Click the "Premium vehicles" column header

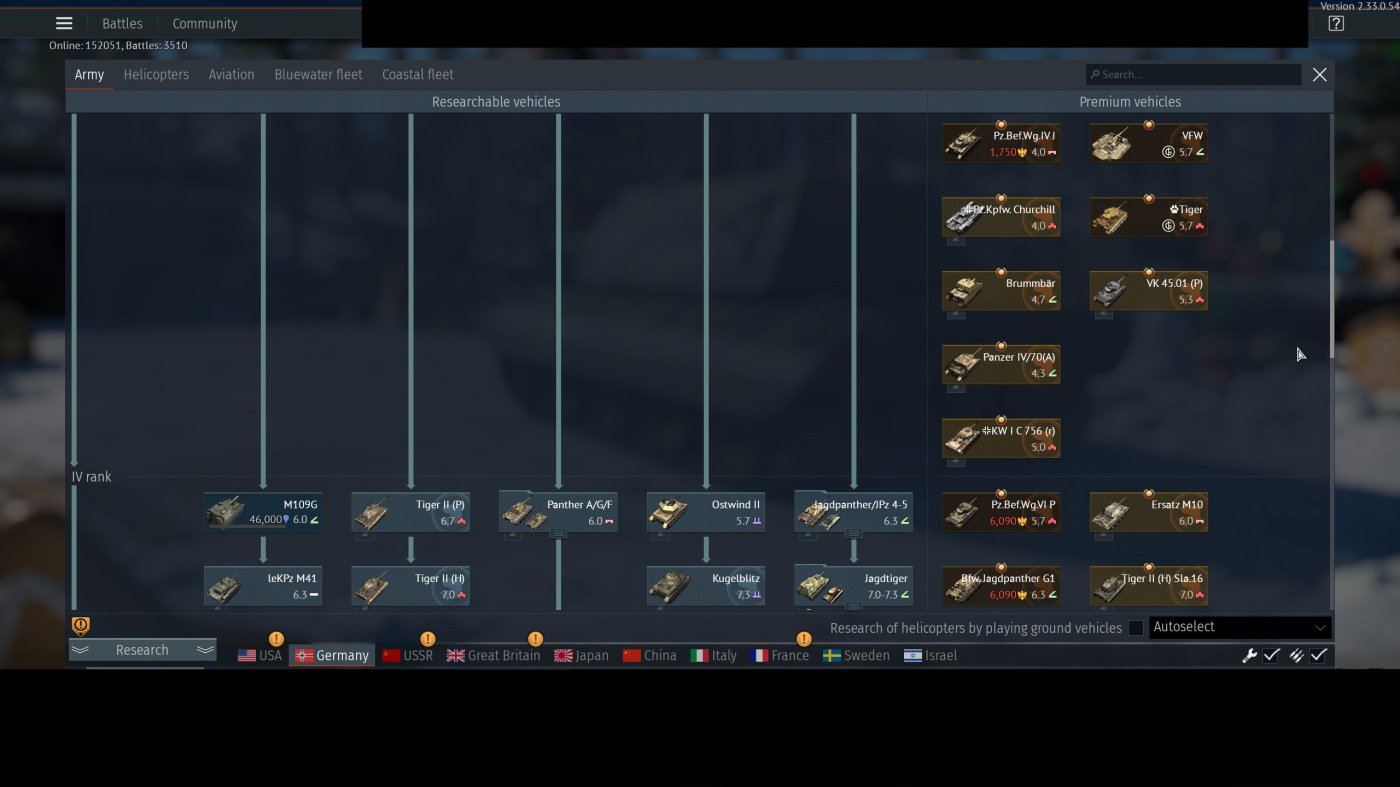[1130, 102]
